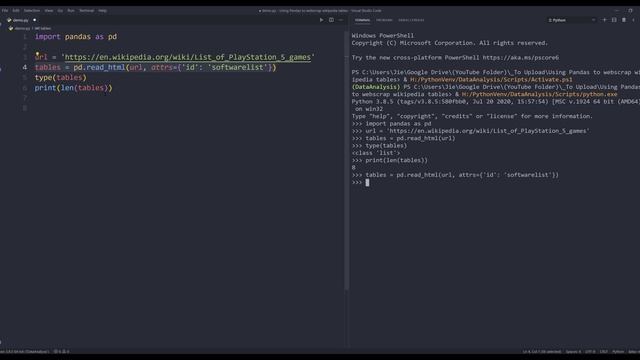Click the UTF-8 encoding status entry
Image resolution: width=640 pixels, height=360 pixels.
(590, 351)
